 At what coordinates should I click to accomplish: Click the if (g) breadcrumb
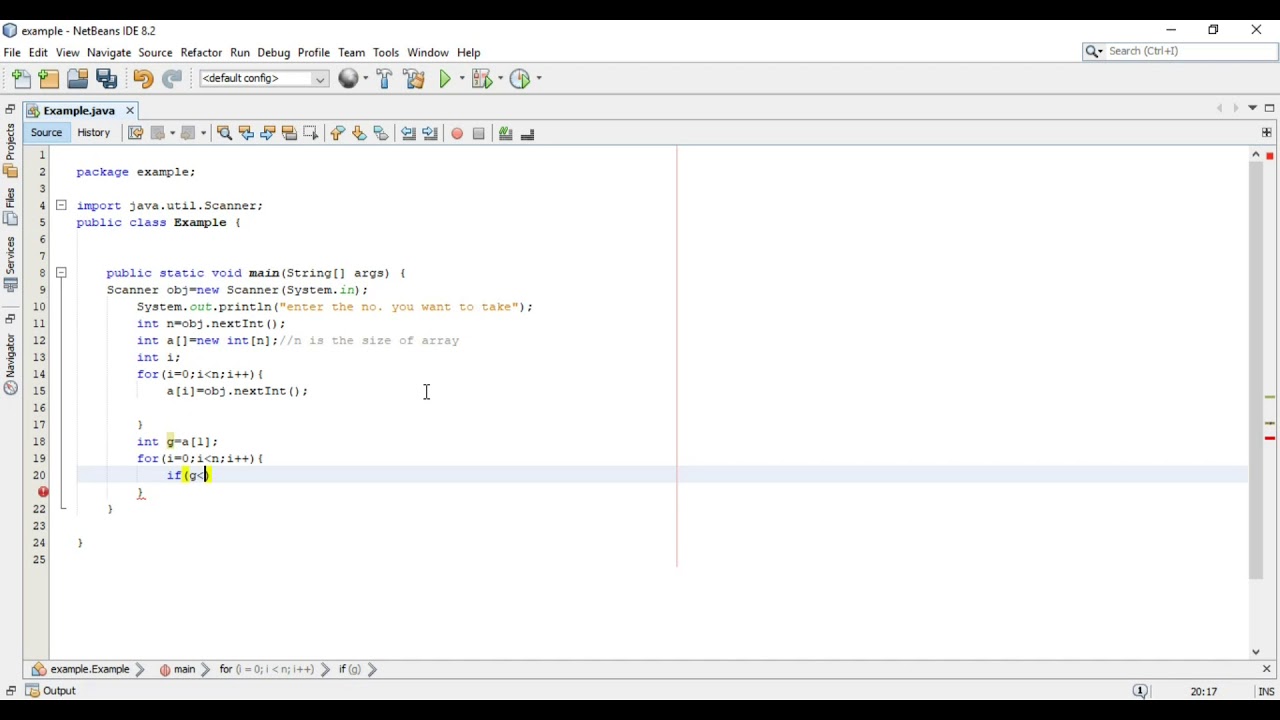point(349,669)
